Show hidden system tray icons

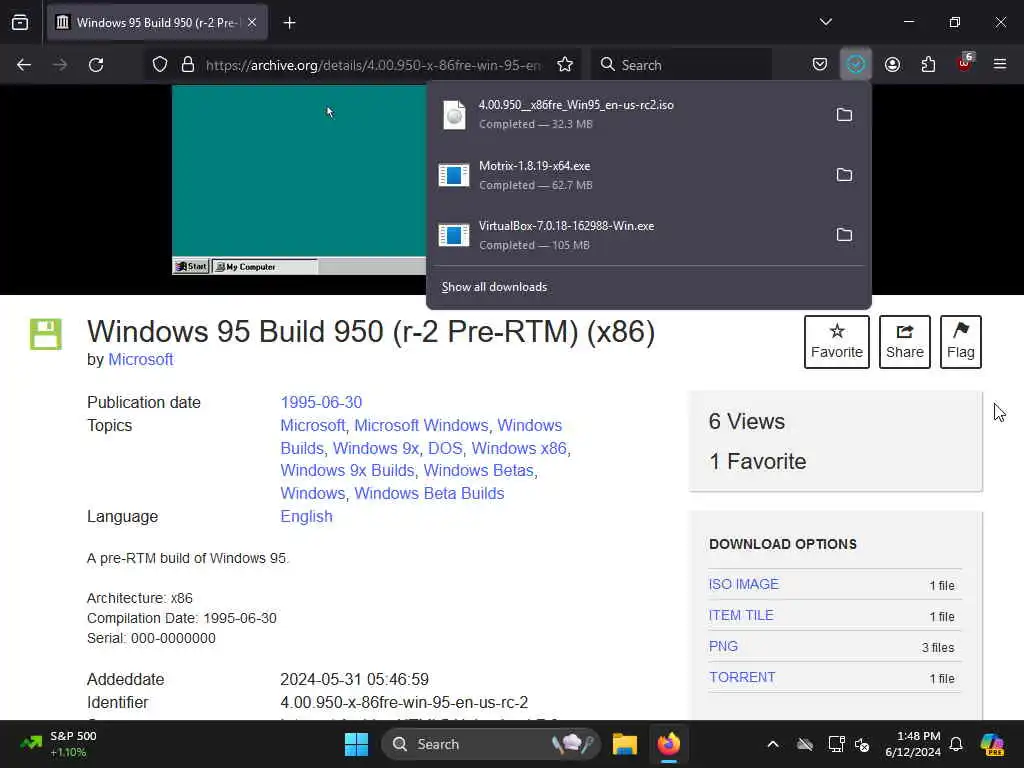pyautogui.click(x=773, y=744)
